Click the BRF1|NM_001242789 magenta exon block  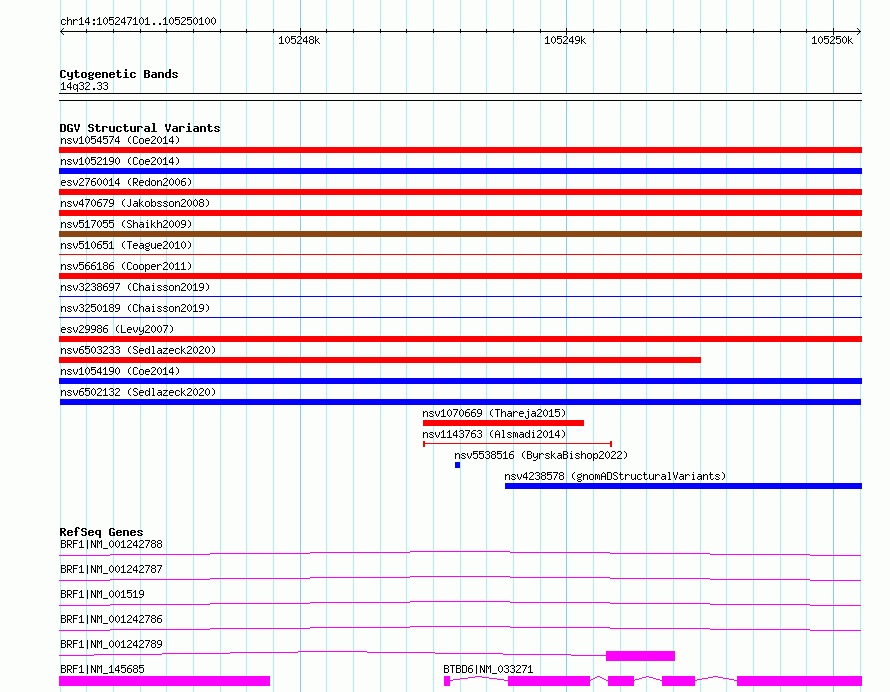tap(640, 656)
